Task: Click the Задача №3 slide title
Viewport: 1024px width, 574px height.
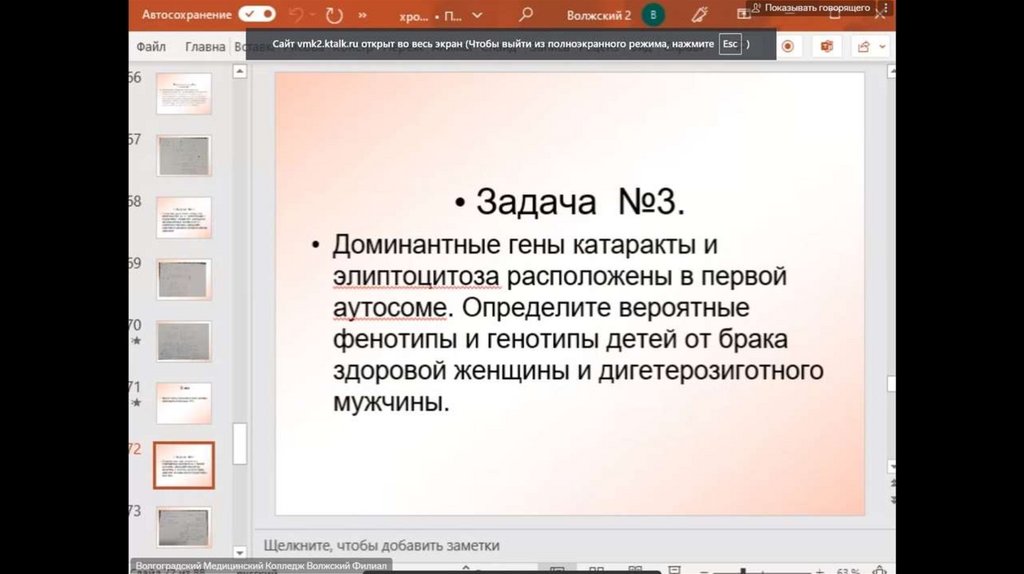Action: (570, 201)
